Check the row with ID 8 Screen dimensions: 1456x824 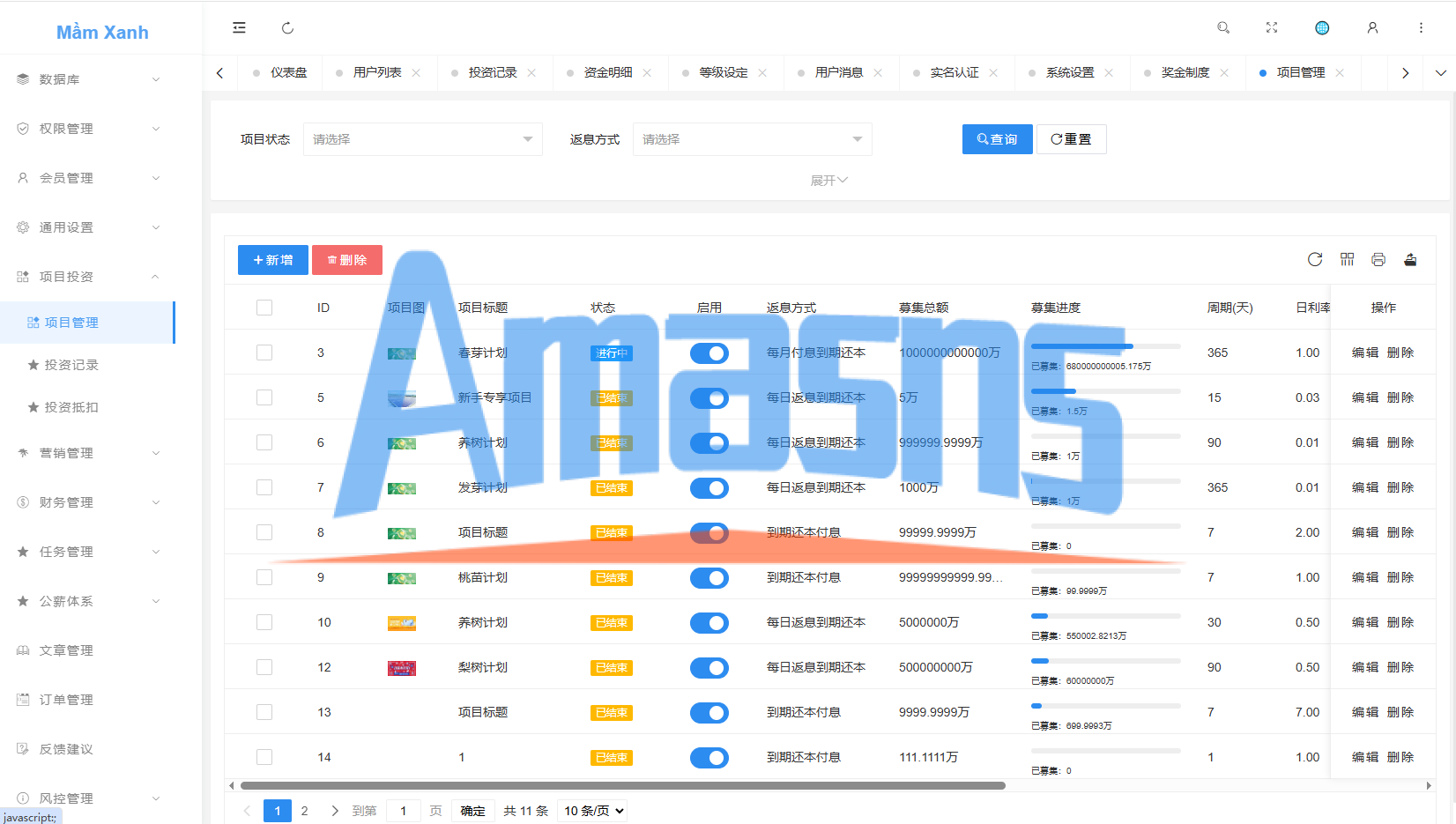coord(264,532)
